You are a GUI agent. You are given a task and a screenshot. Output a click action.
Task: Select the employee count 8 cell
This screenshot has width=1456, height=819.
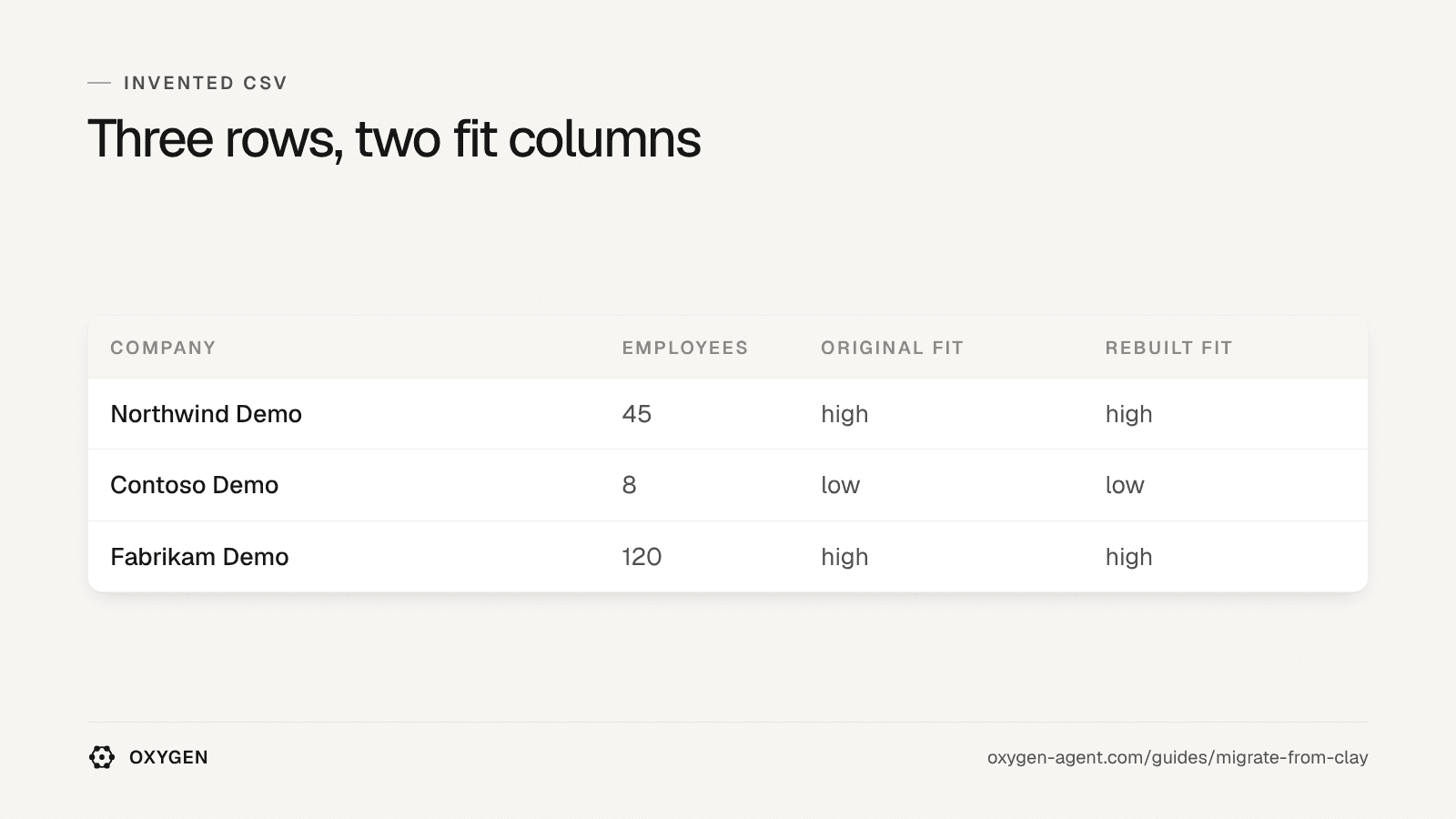(x=630, y=485)
